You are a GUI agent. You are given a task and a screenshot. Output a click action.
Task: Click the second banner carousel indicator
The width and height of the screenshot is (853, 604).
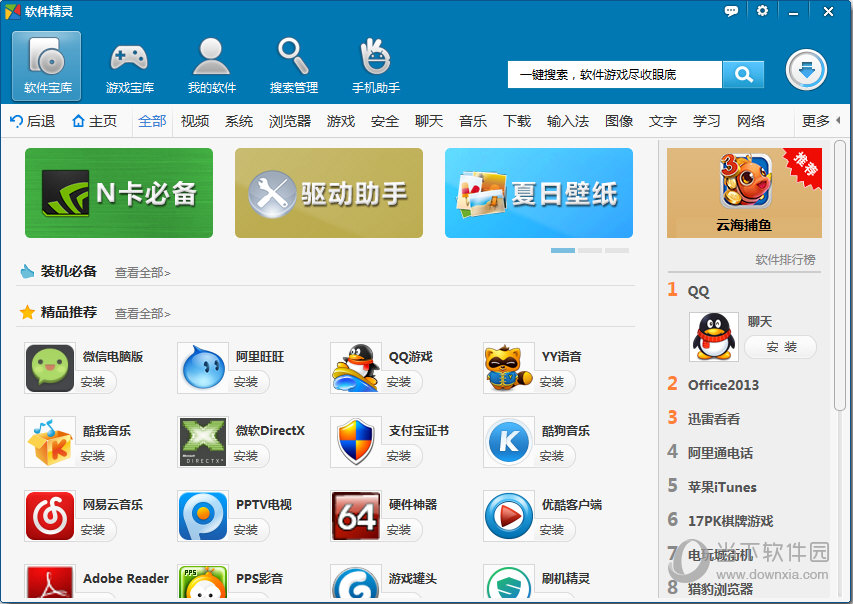click(590, 250)
